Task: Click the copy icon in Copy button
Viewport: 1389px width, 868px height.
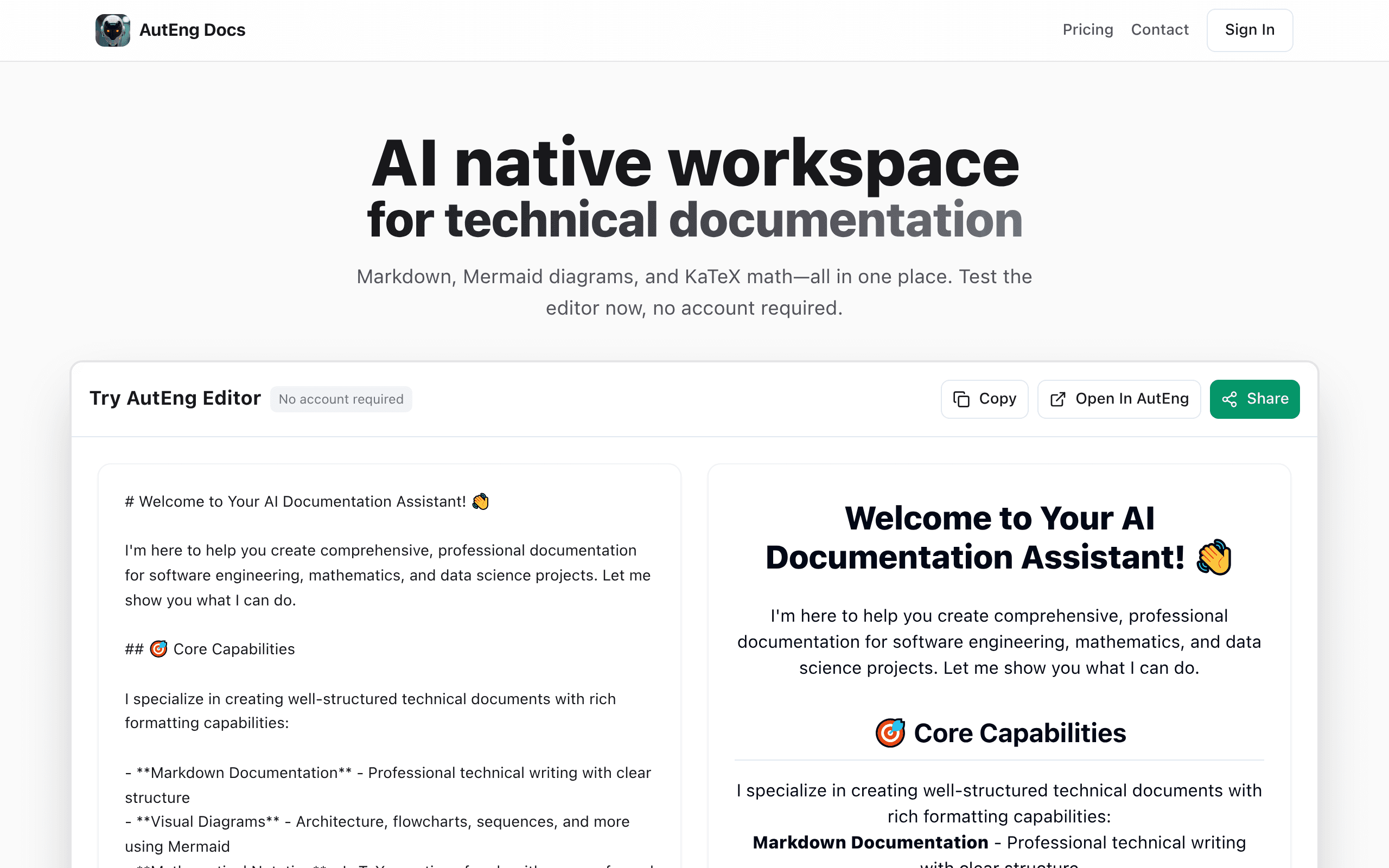Action: click(961, 399)
